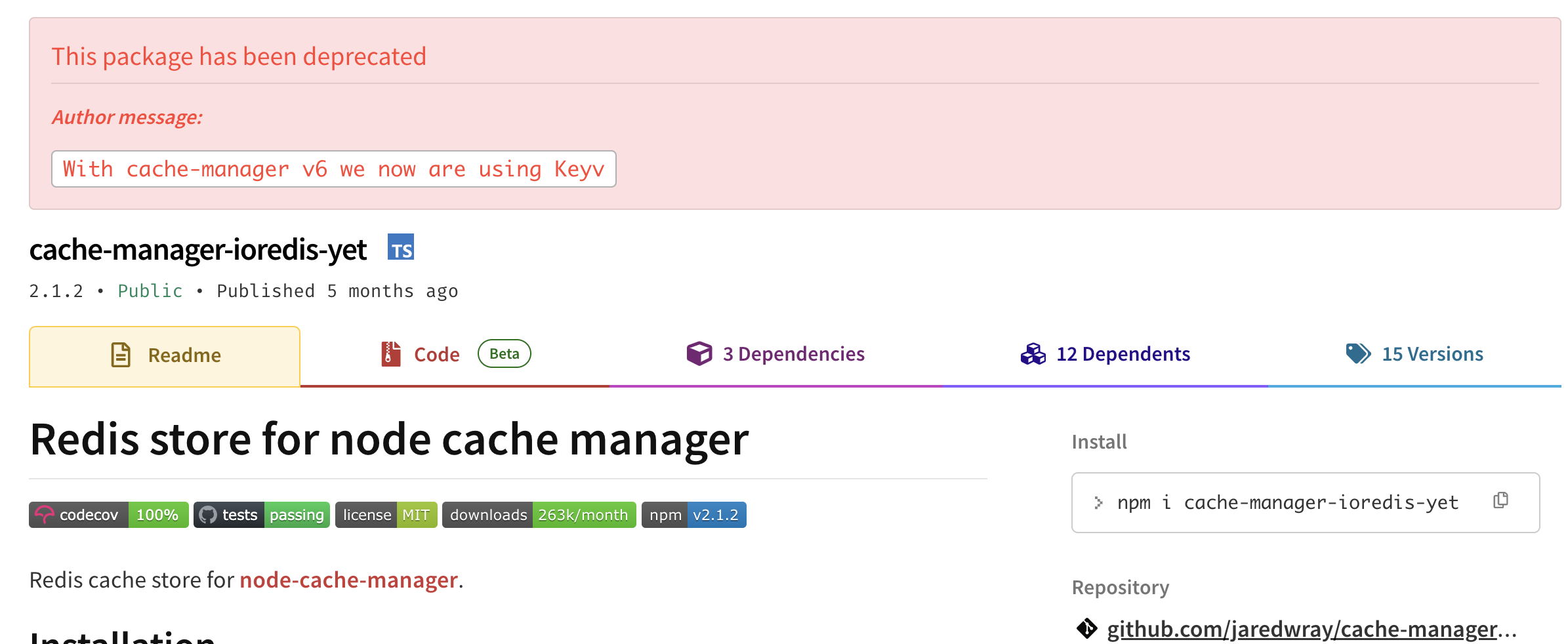The image size is (1568, 644).
Task: Click the Readme document icon
Action: click(x=121, y=355)
